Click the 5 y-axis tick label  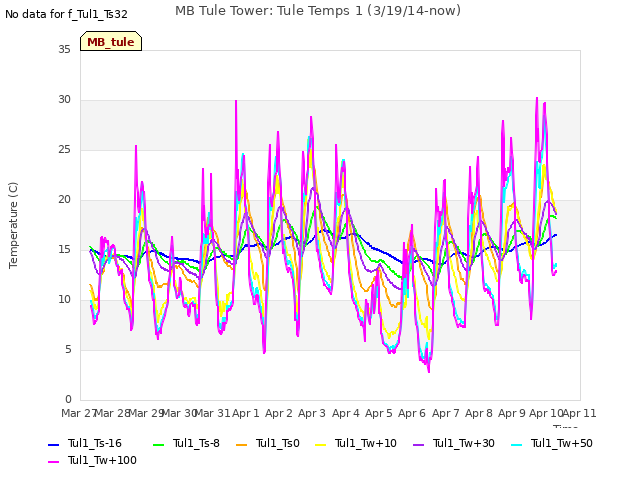[68, 349]
